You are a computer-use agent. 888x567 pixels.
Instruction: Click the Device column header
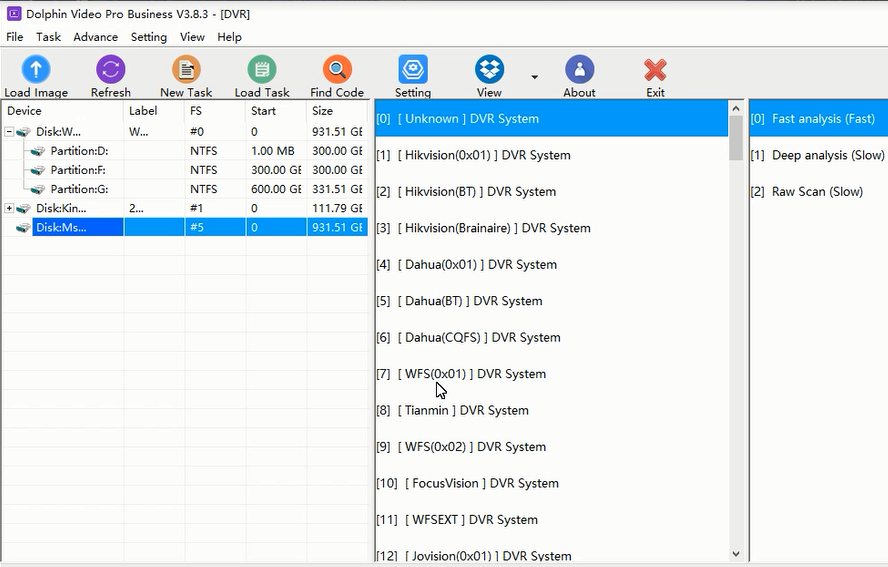62,111
